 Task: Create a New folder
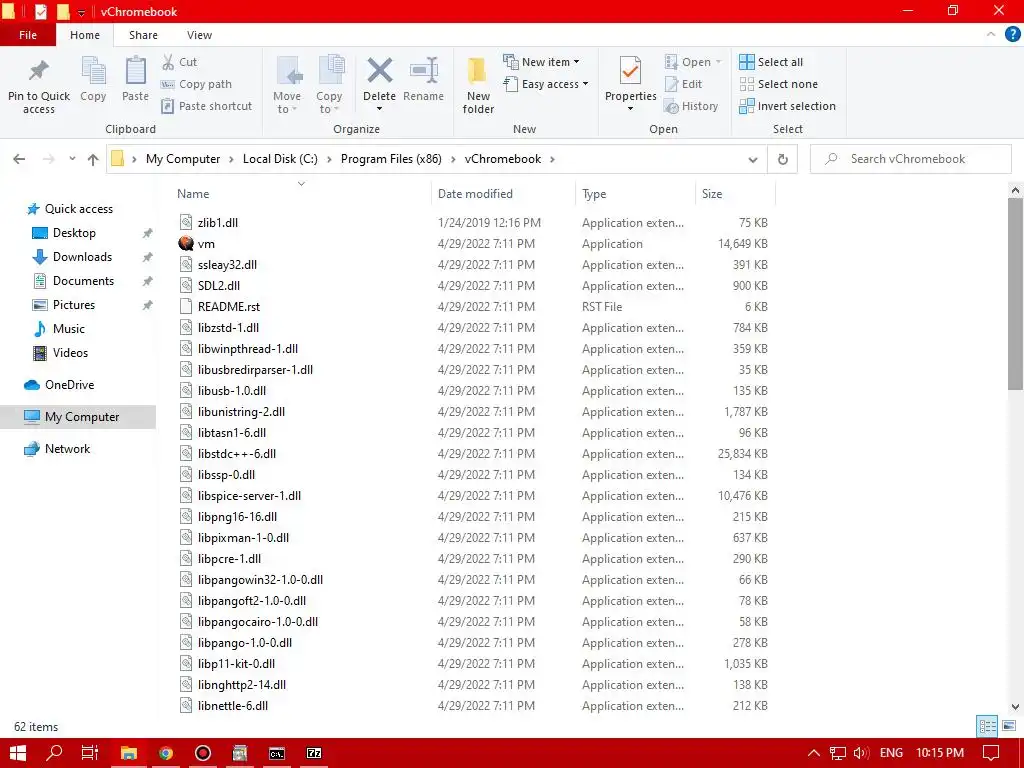478,85
